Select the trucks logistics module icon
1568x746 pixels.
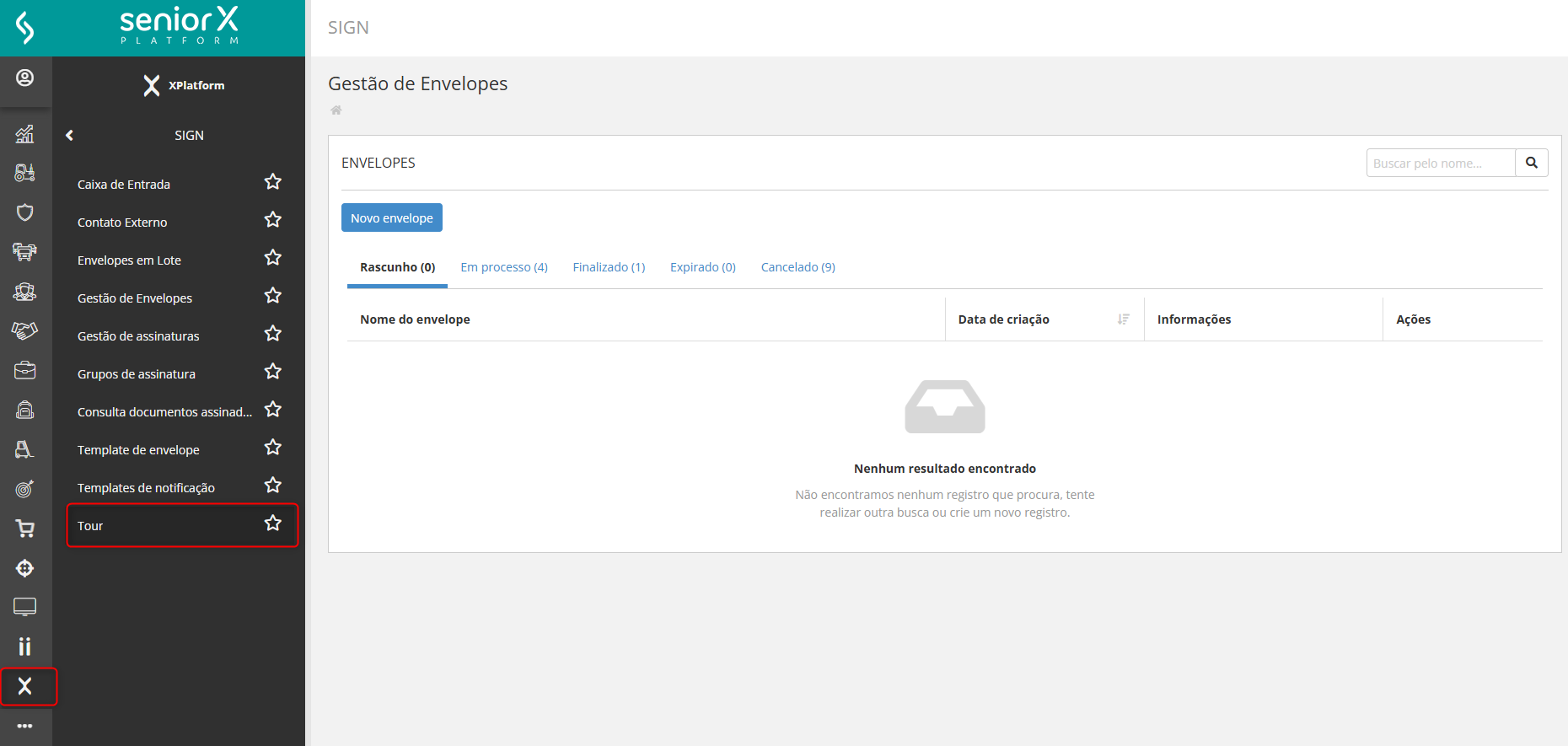[25, 251]
